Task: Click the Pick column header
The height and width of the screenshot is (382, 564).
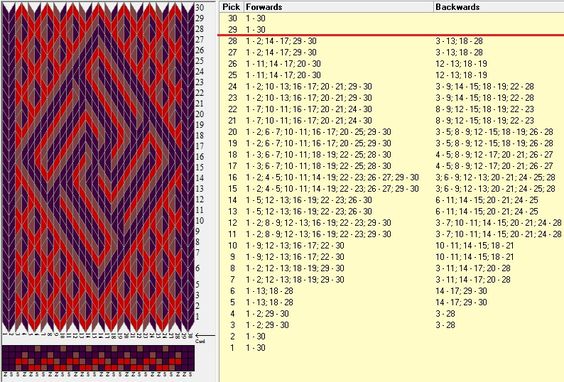Action: pyautogui.click(x=231, y=7)
